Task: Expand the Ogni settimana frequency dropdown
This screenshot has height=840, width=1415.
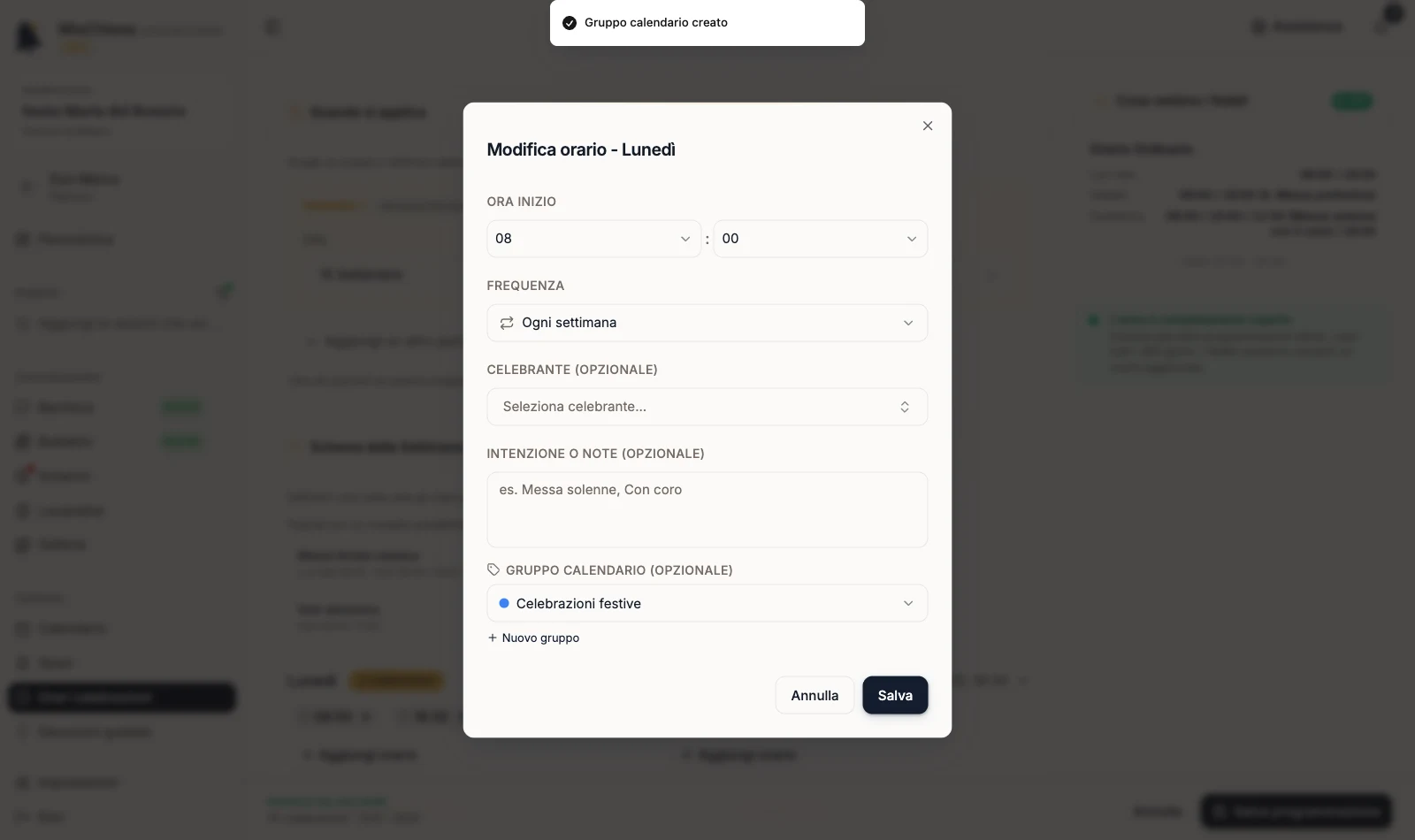Action: pos(707,323)
